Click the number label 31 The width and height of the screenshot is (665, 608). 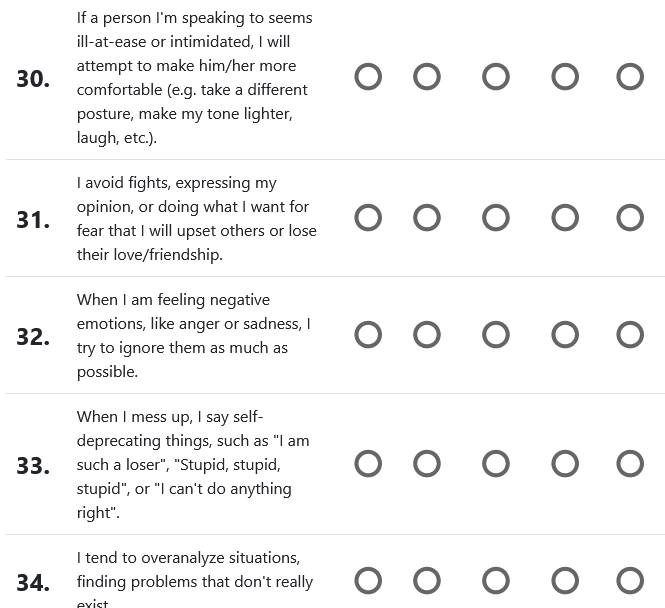pos(33,219)
